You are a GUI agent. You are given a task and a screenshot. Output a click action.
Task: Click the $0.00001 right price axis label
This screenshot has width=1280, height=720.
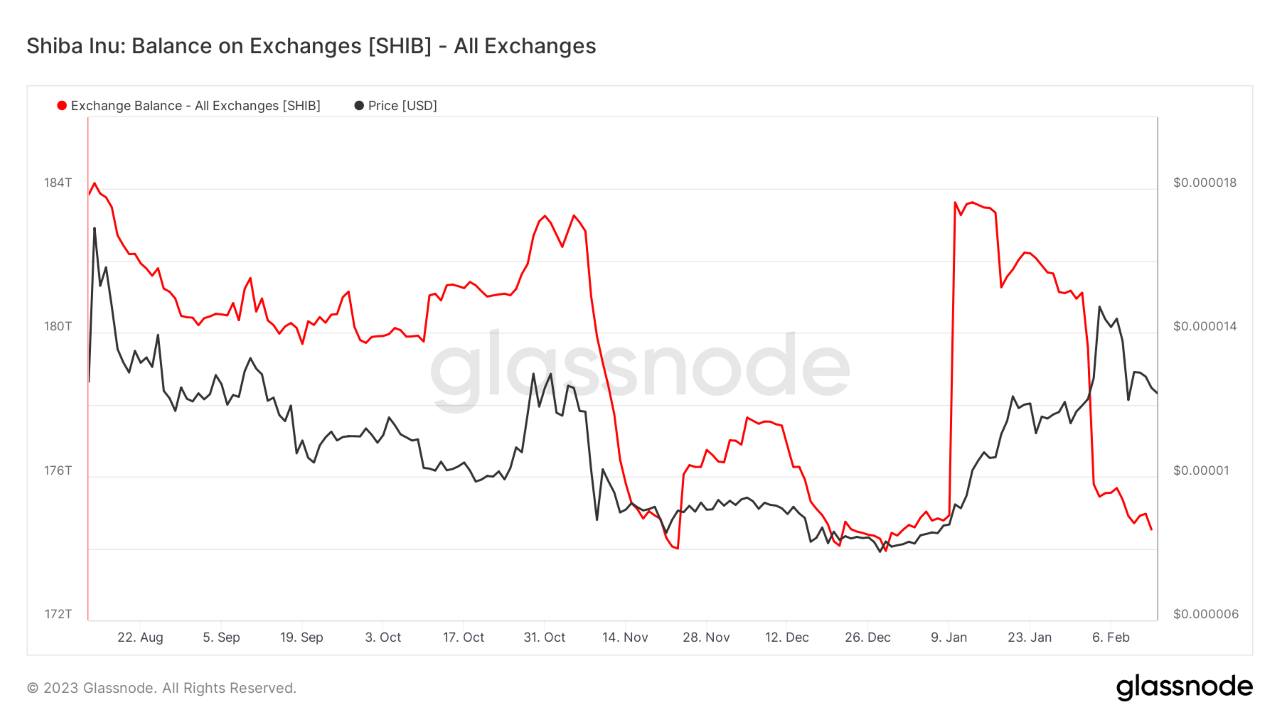point(1202,470)
